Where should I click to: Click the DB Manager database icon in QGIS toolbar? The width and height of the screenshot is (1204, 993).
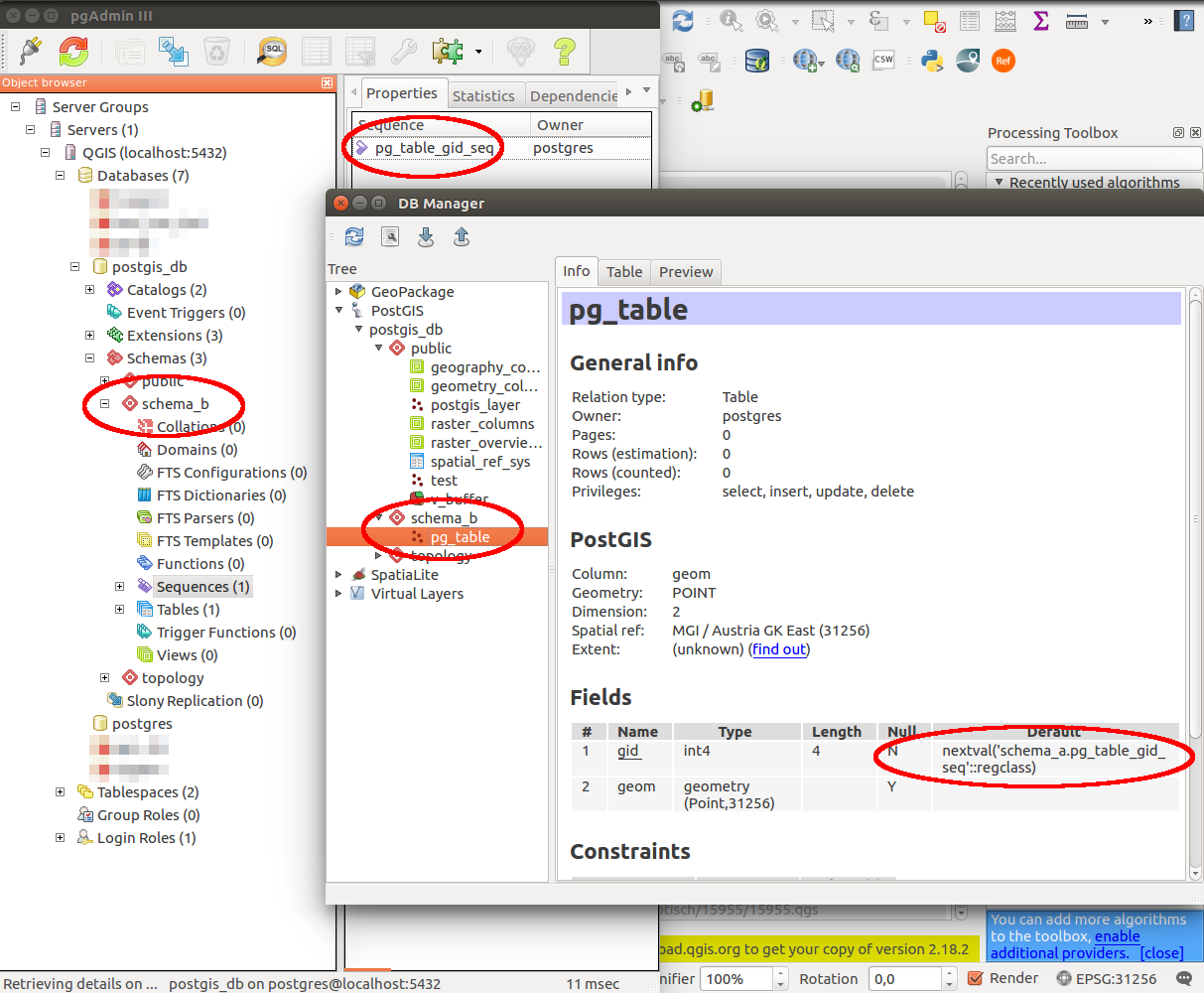(x=757, y=61)
